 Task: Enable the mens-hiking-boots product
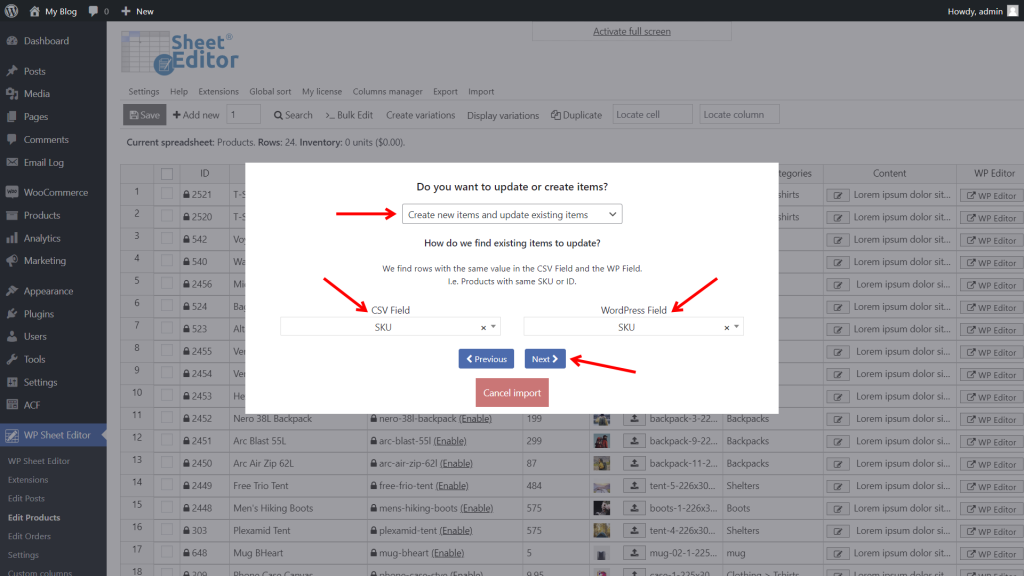tap(477, 509)
